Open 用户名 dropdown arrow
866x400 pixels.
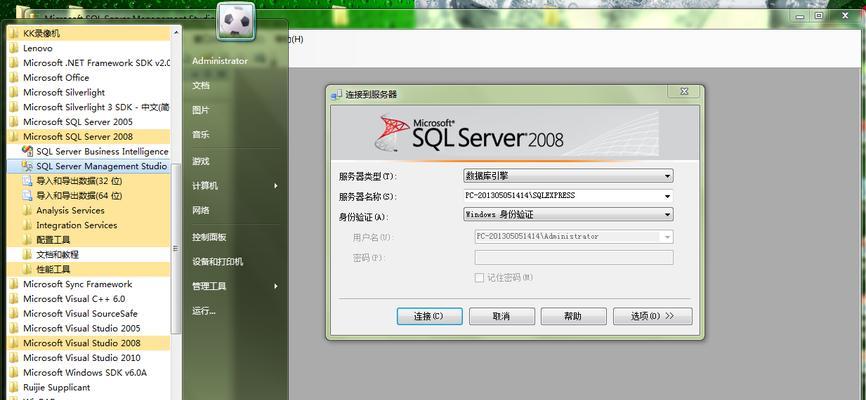668,237
